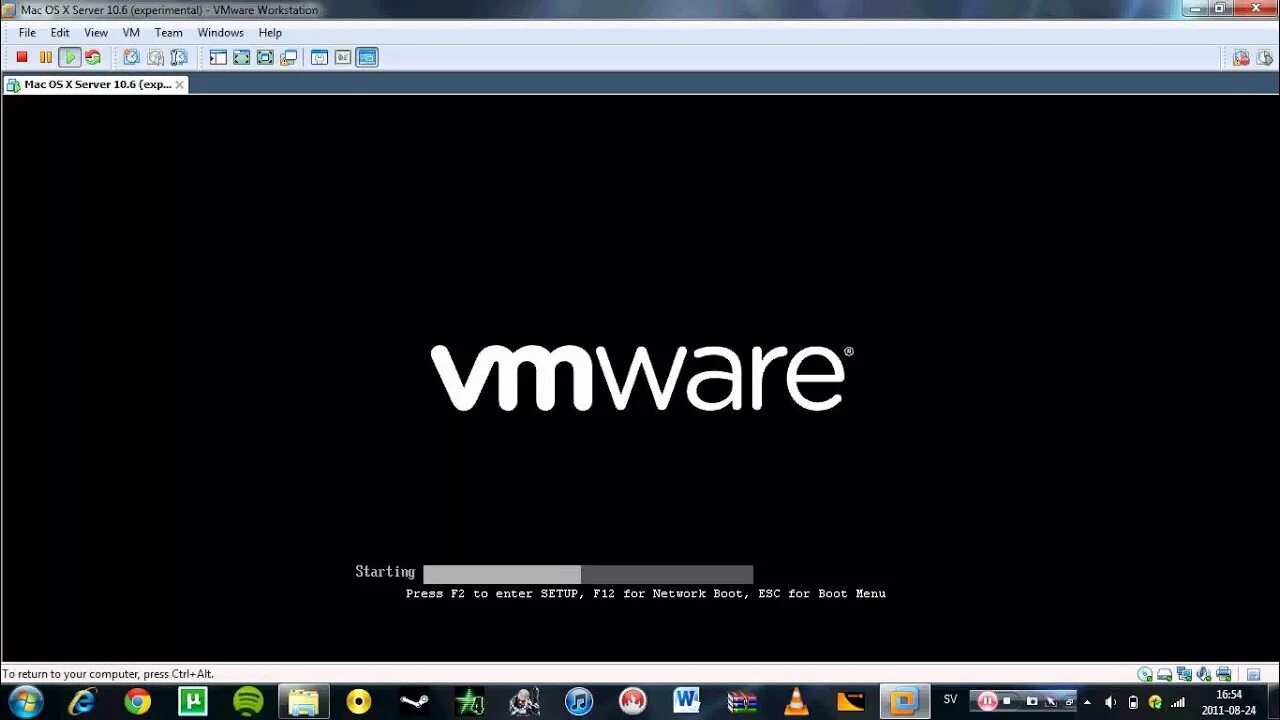The image size is (1280, 720).
Task: Open iTunes from the taskbar
Action: click(579, 702)
